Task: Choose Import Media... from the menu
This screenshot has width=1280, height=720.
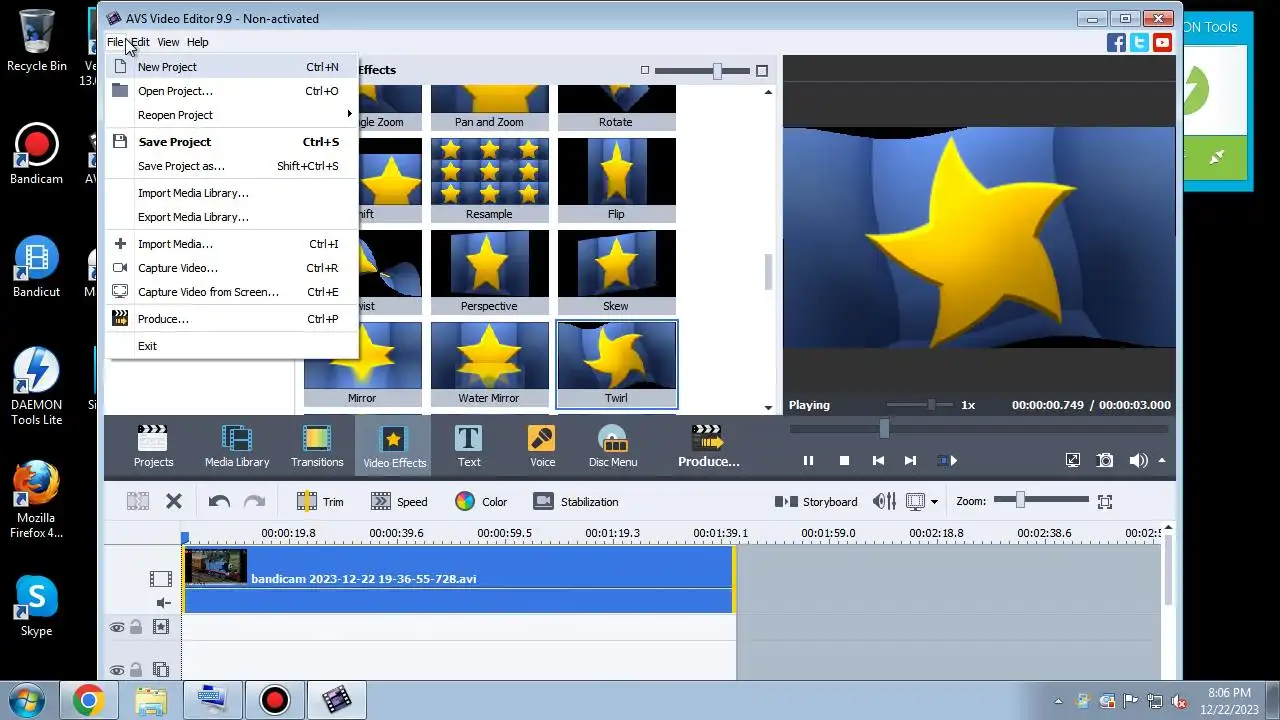Action: tap(232, 244)
